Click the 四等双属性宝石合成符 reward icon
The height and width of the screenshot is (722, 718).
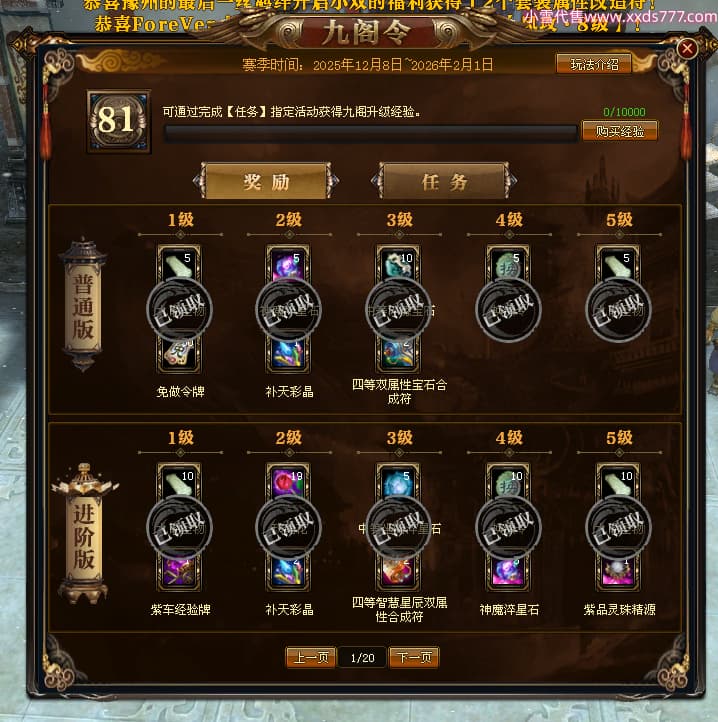(398, 353)
